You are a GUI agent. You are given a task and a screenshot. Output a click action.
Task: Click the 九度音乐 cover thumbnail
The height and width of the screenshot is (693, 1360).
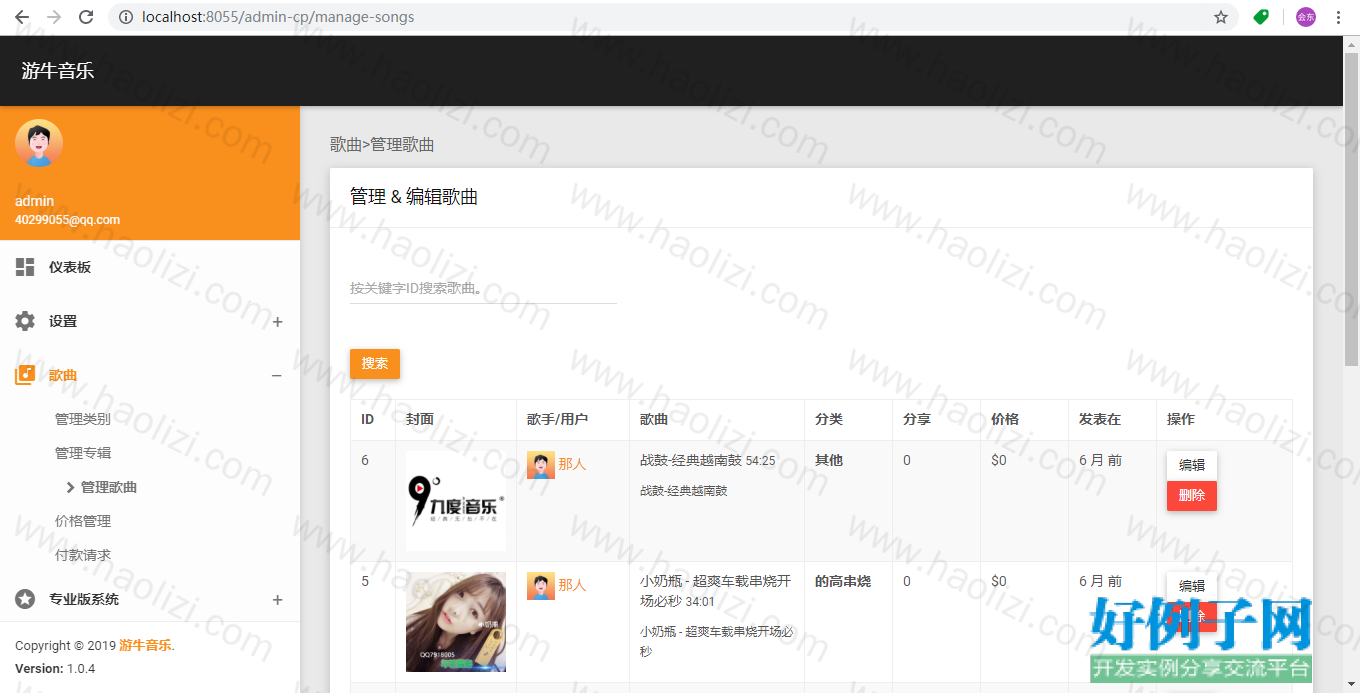point(456,501)
